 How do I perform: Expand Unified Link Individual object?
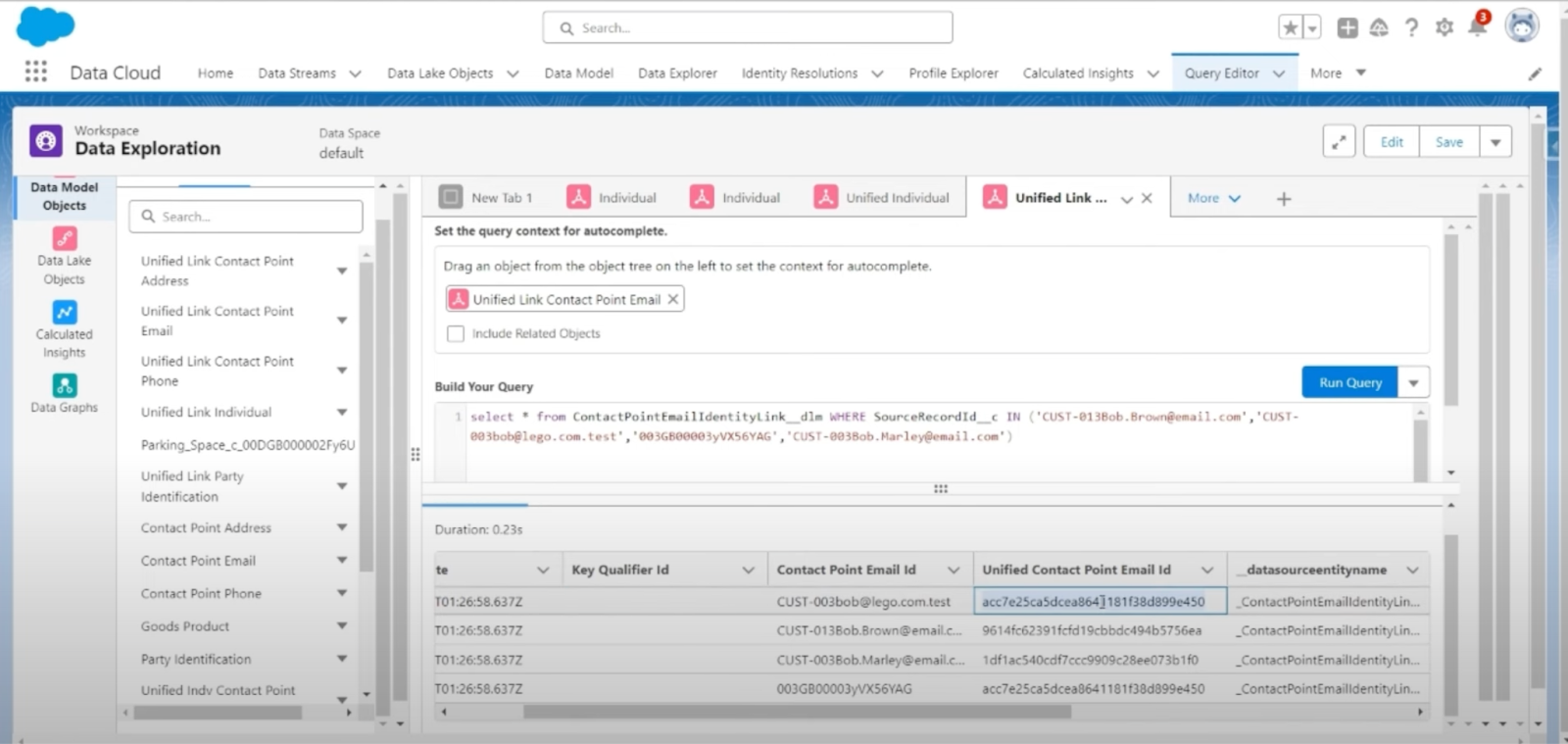coord(342,413)
